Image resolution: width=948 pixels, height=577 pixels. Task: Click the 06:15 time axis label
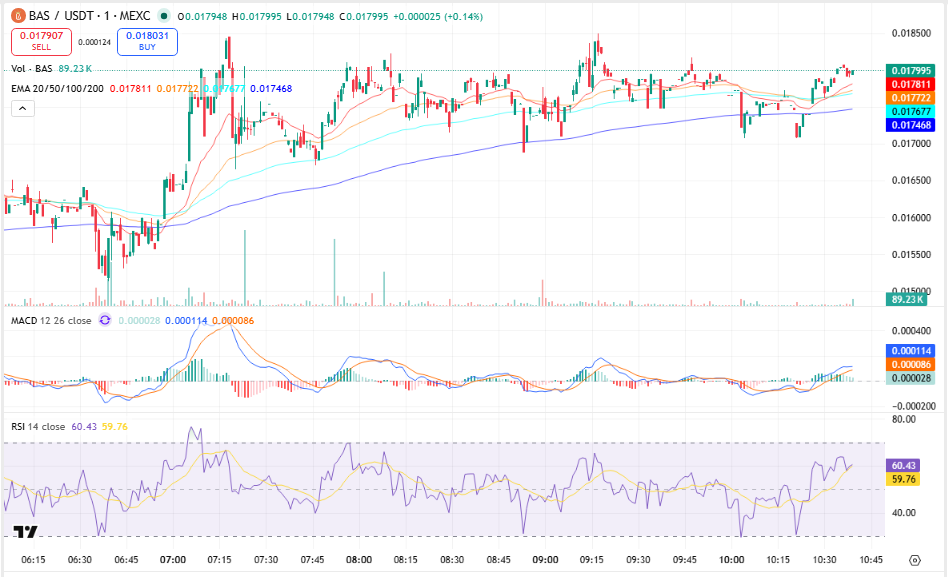click(x=33, y=560)
